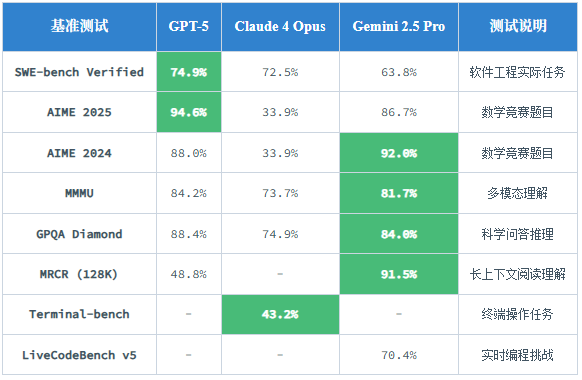Click the MRCR (128K) row label
Image resolution: width=582 pixels, height=380 pixels.
[79, 274]
